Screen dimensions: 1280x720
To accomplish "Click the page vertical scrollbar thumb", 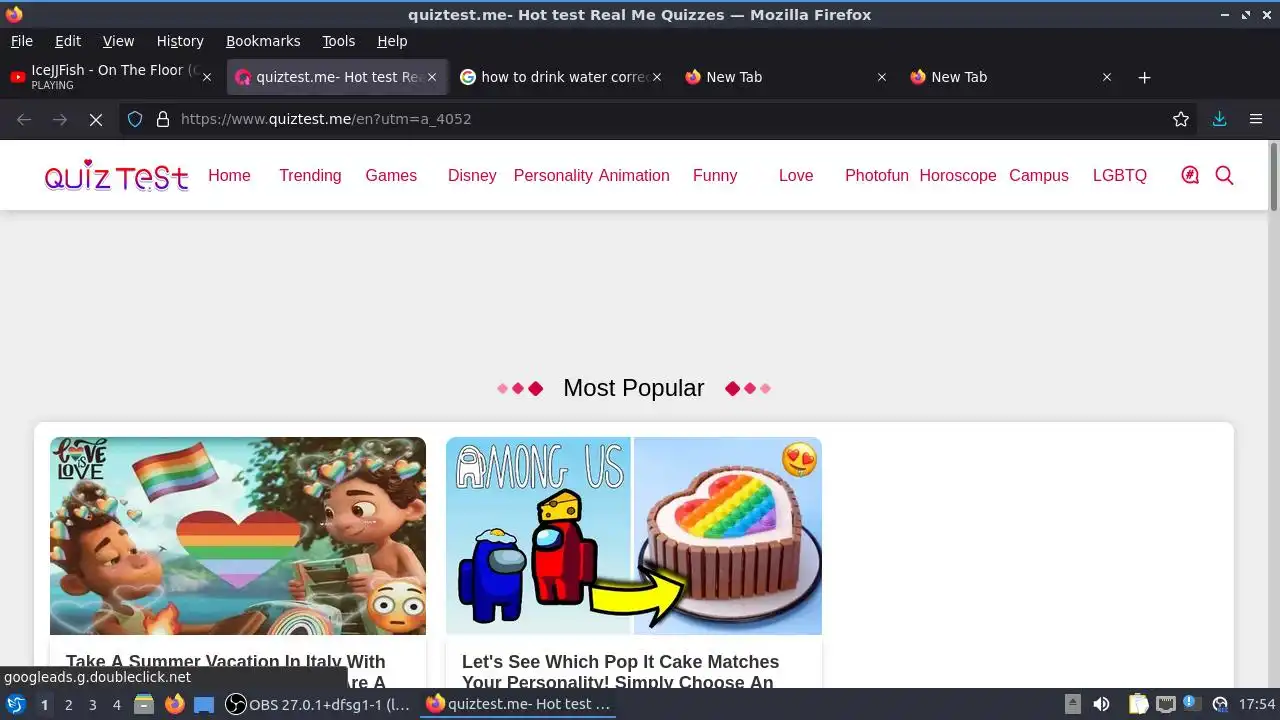I will (x=1273, y=177).
